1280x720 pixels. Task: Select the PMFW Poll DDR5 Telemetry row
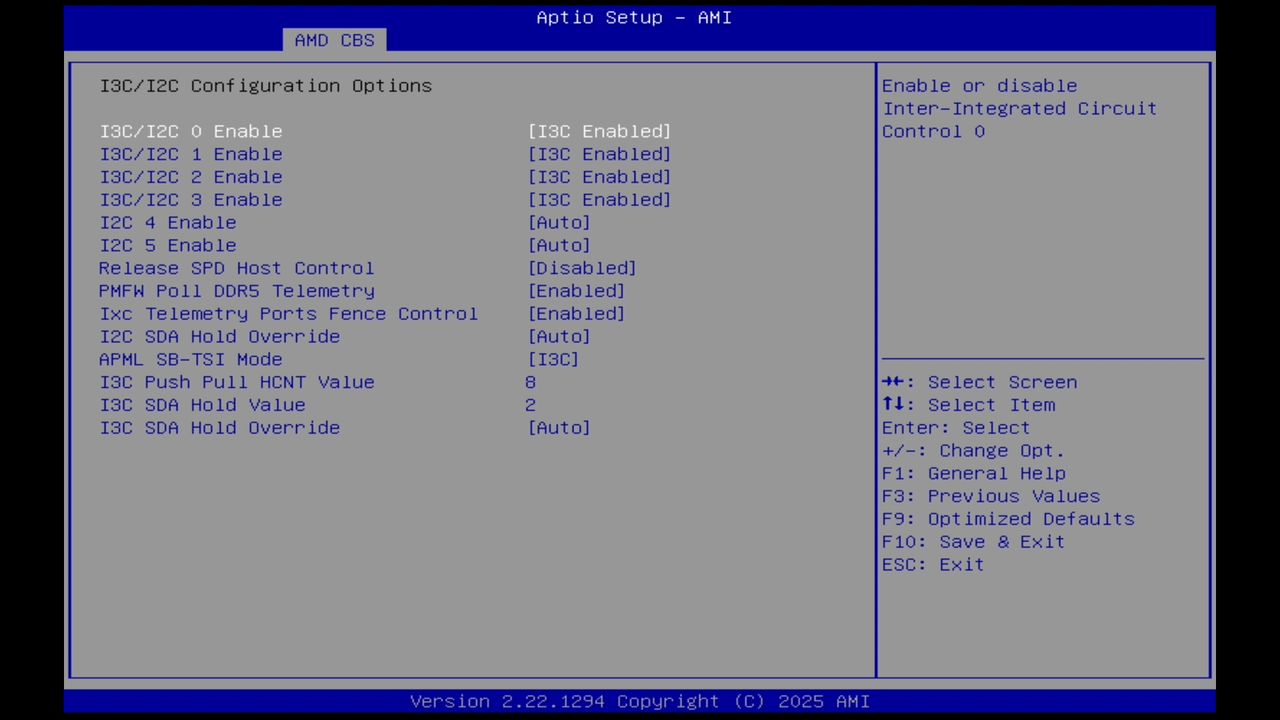coord(237,290)
